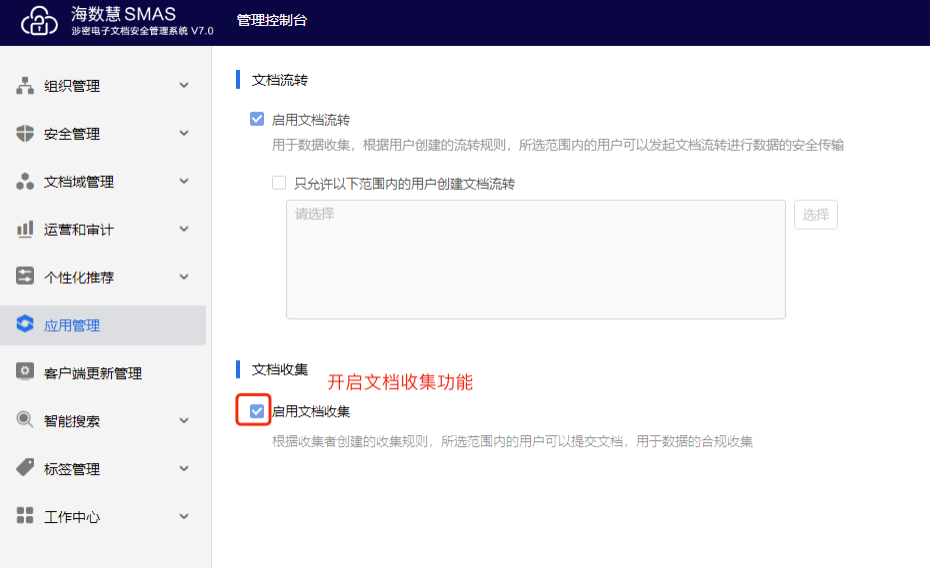This screenshot has height=568, width=930.
Task: Click the 请选择 user range field
Action: (536, 259)
